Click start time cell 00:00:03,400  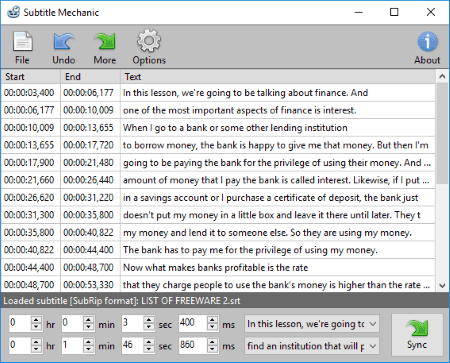pos(29,93)
